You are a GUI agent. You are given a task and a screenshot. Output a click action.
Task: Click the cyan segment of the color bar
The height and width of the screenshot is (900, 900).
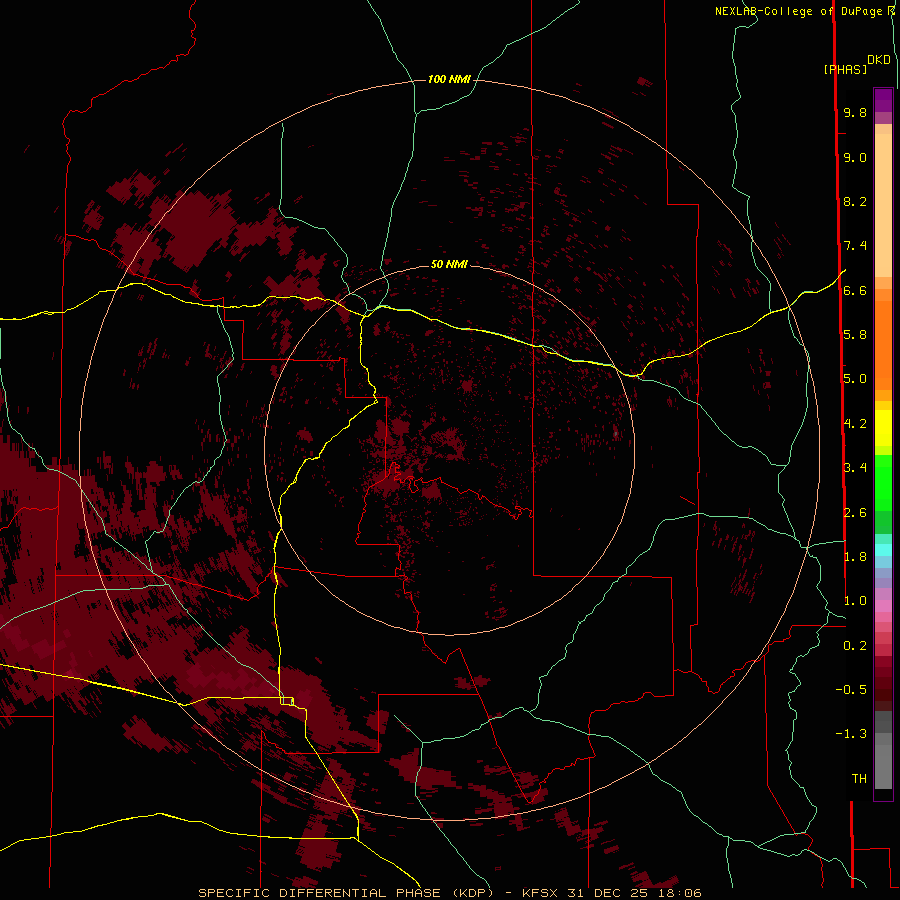pyautogui.click(x=883, y=550)
